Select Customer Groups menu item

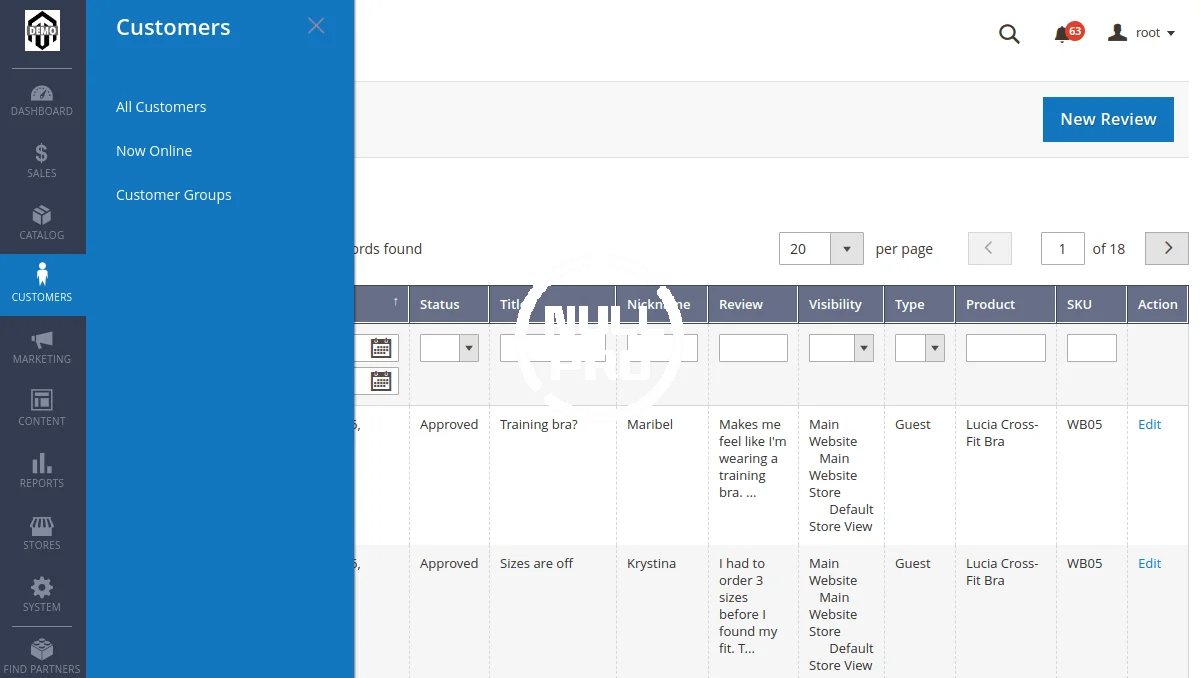pos(174,195)
